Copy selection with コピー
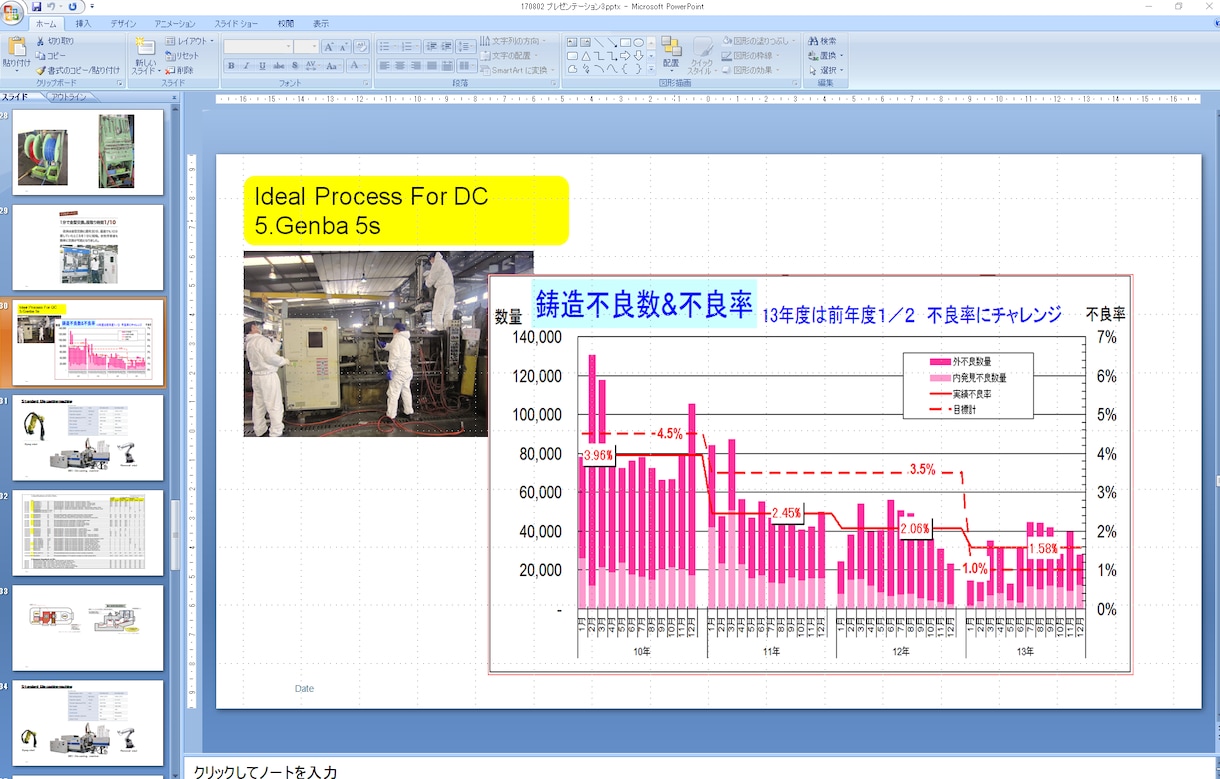1220x779 pixels. (51, 55)
